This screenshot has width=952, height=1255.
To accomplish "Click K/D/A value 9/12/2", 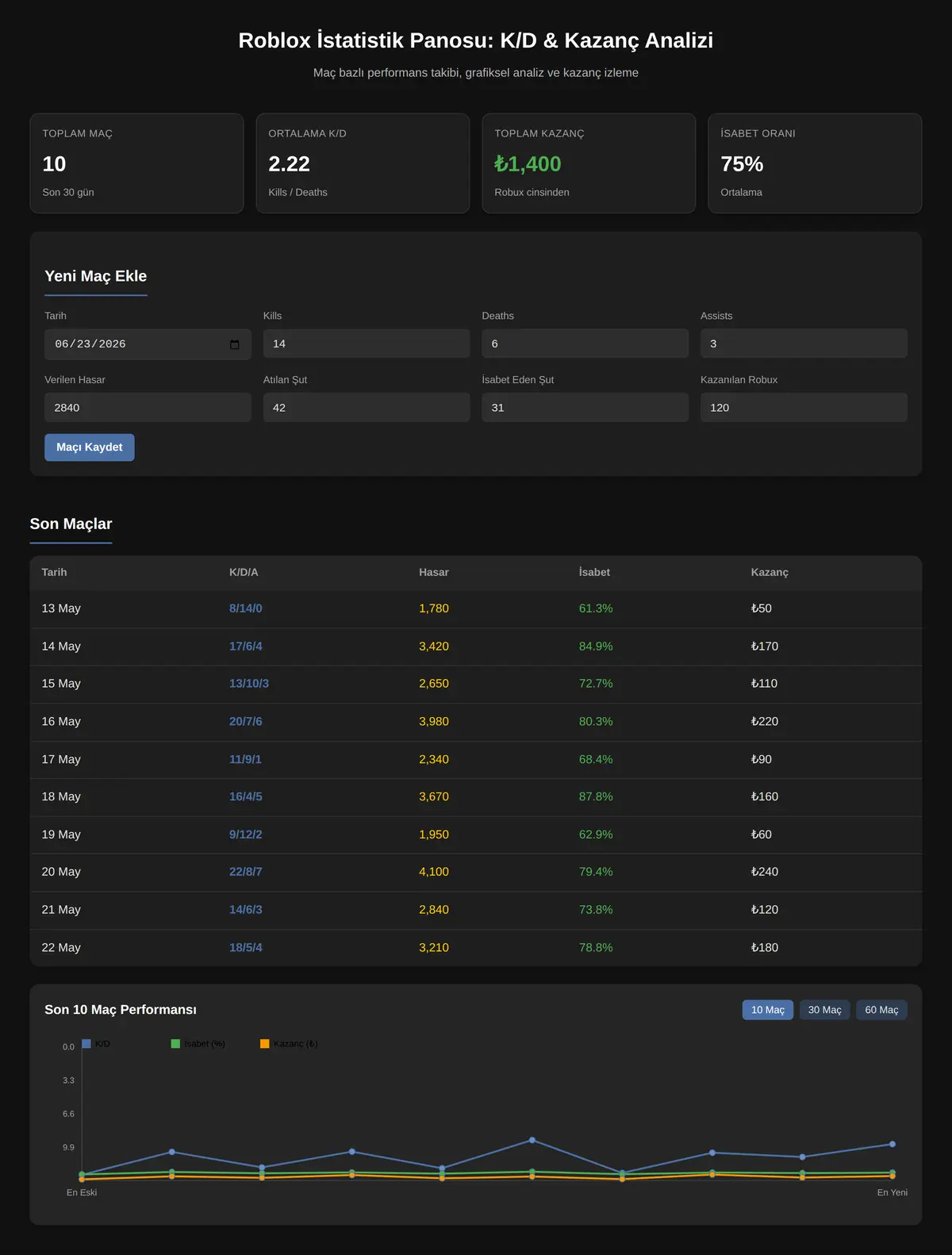I will [246, 835].
